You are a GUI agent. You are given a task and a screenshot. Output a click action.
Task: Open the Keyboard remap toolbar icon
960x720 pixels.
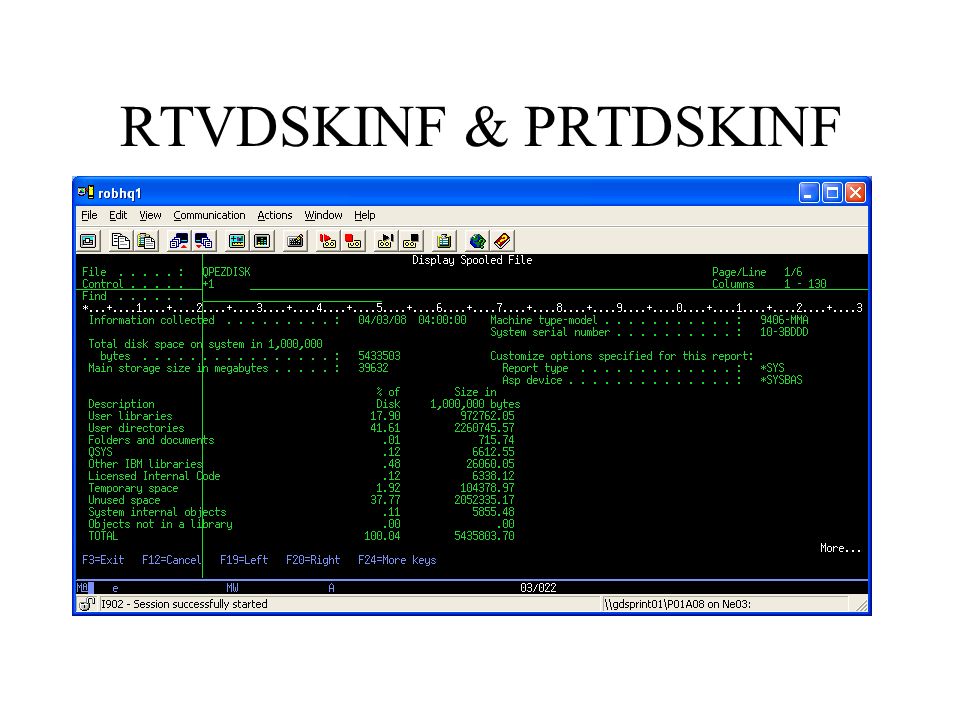pos(295,241)
